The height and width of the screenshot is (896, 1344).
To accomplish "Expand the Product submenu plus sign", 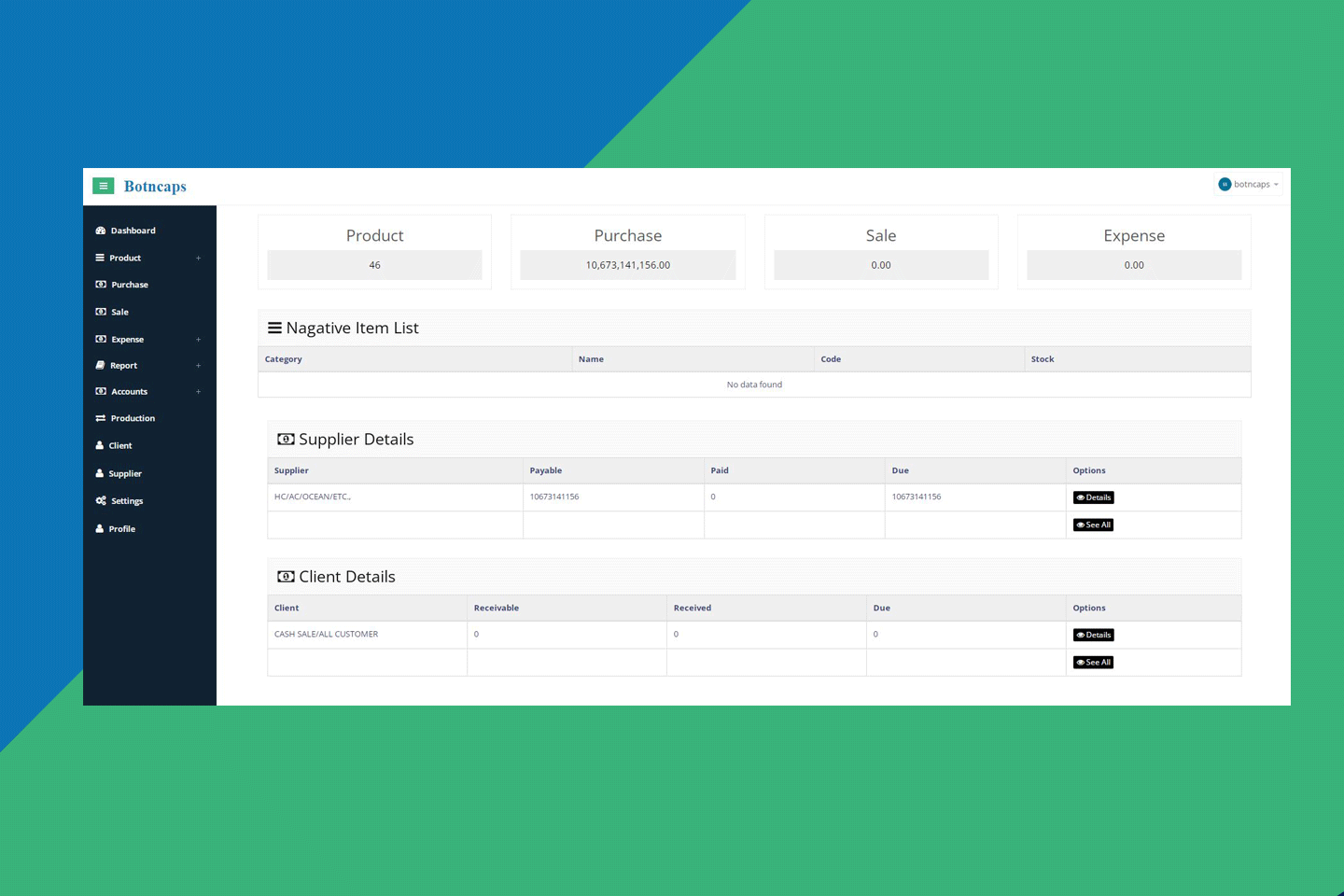I will pyautogui.click(x=198, y=259).
